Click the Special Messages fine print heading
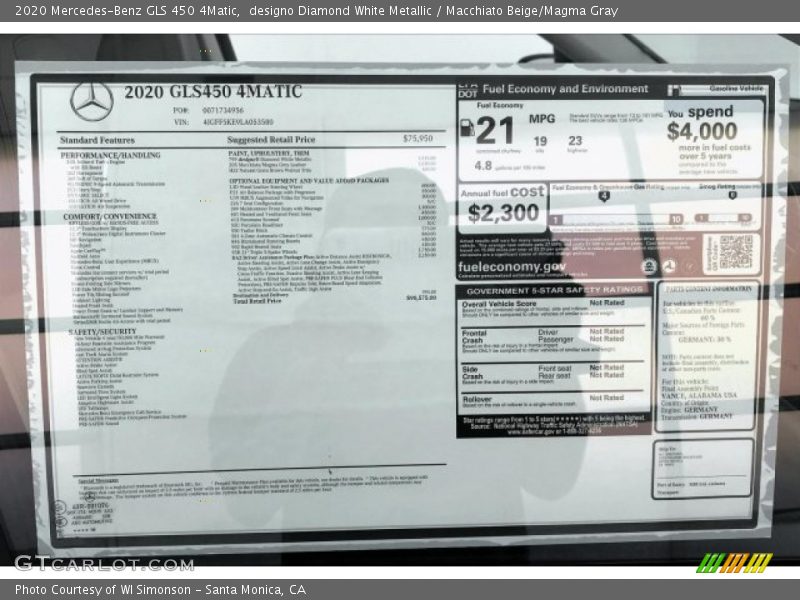800x600 pixels. click(x=98, y=481)
